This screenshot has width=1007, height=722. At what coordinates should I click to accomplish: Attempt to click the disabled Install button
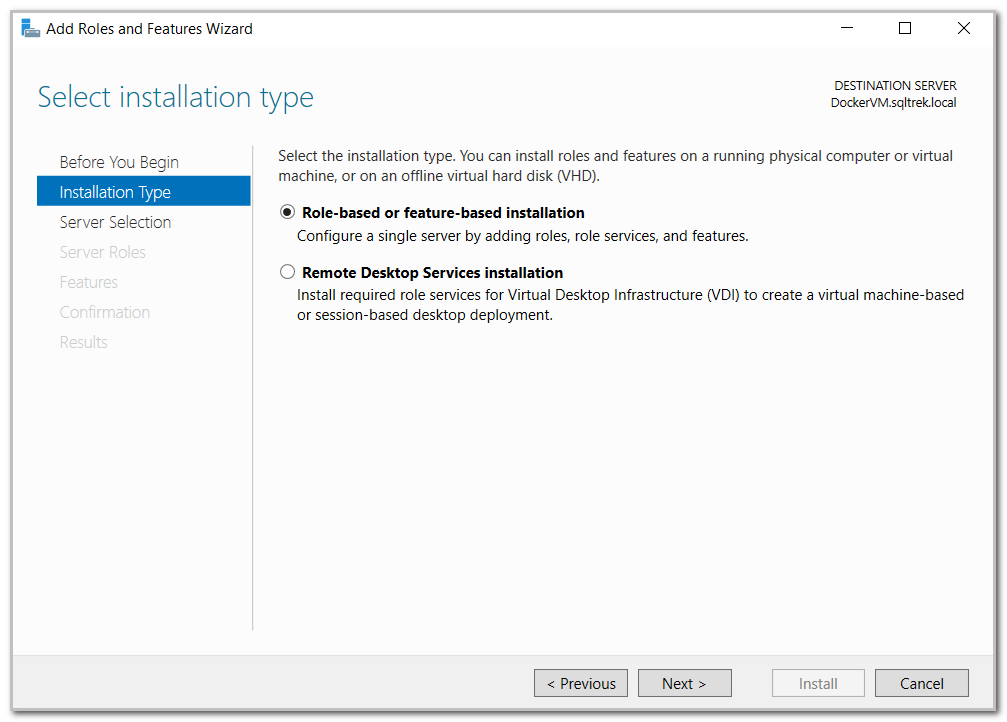point(818,683)
